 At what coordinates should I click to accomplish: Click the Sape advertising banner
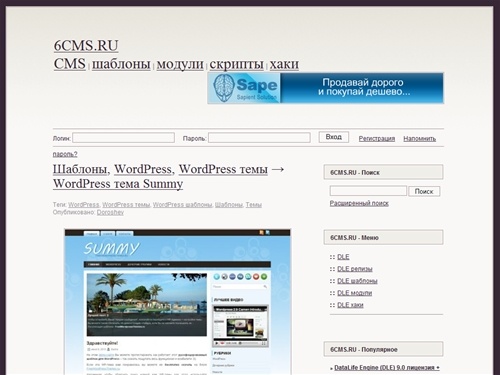click(325, 88)
